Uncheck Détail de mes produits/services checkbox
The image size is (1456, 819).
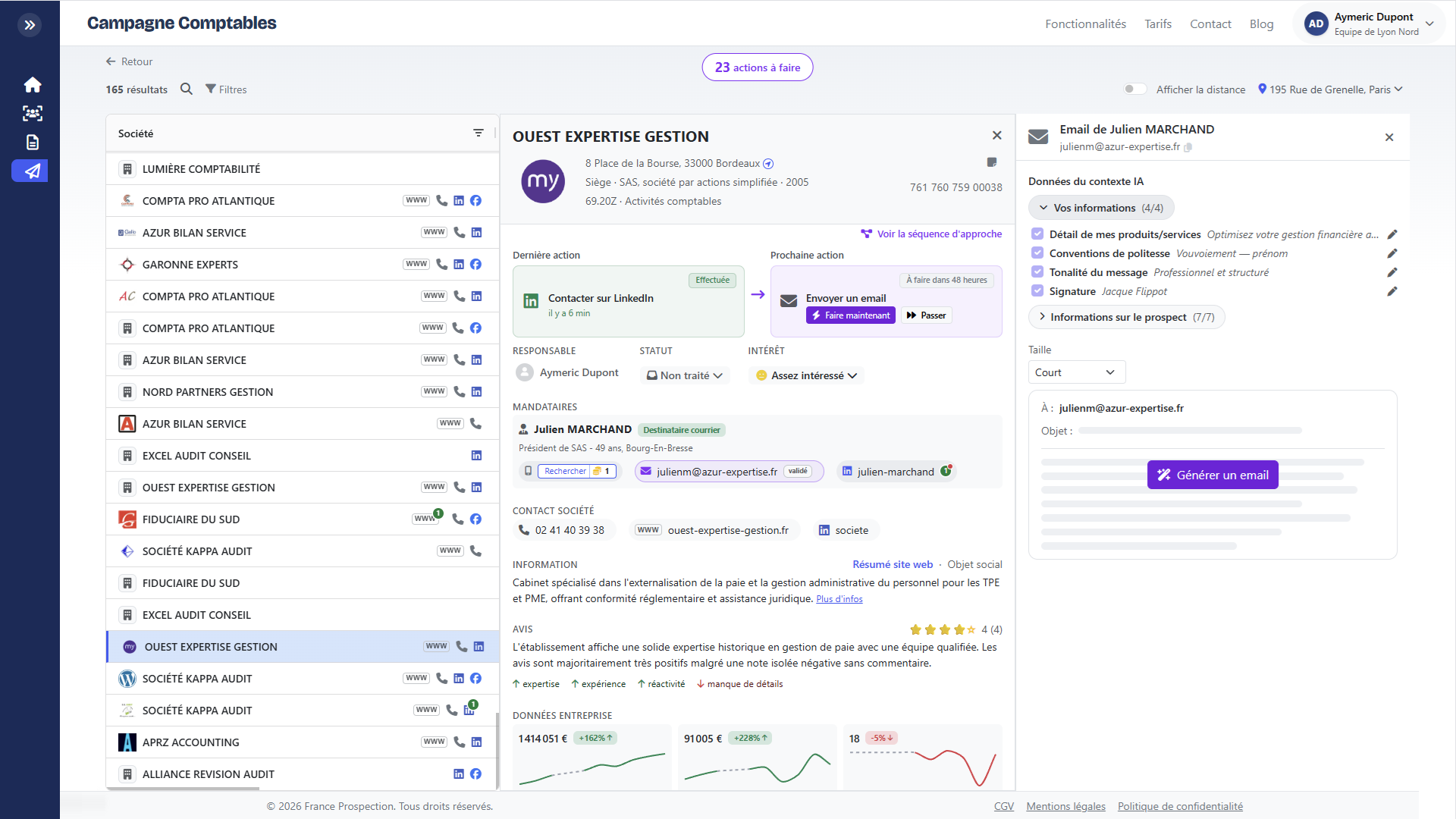pos(1037,234)
